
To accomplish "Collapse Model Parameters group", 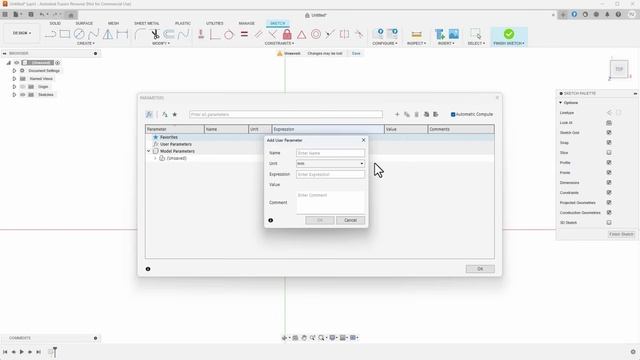I will pos(149,151).
